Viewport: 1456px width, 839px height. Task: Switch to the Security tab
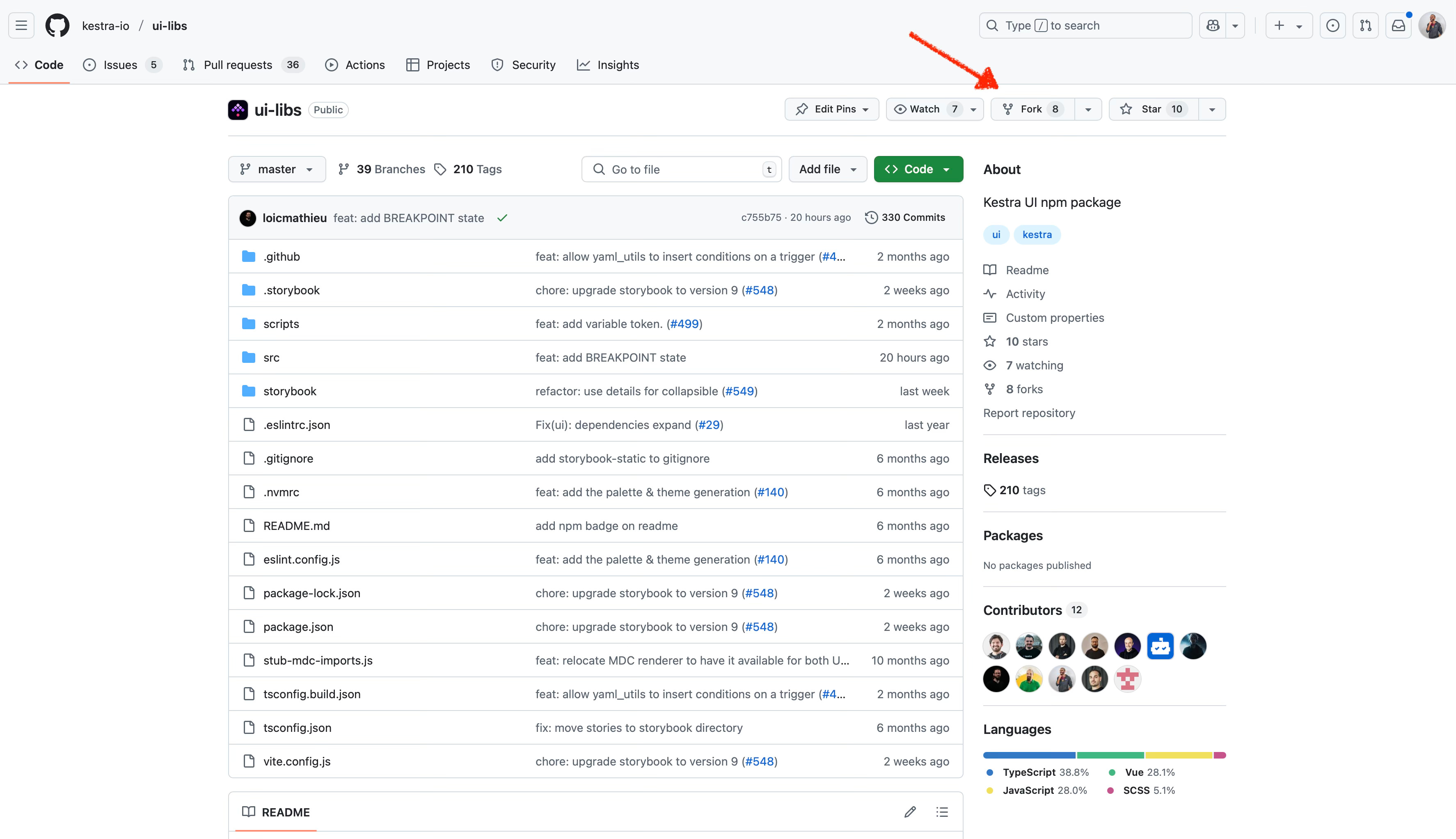click(x=524, y=64)
